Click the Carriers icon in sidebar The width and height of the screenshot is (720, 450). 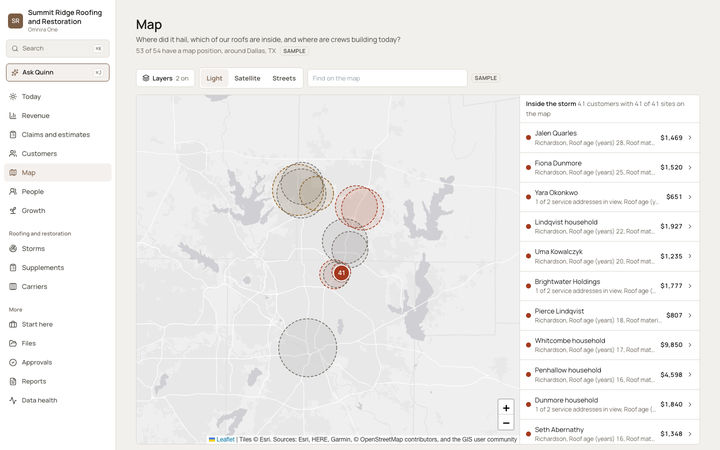(13, 287)
